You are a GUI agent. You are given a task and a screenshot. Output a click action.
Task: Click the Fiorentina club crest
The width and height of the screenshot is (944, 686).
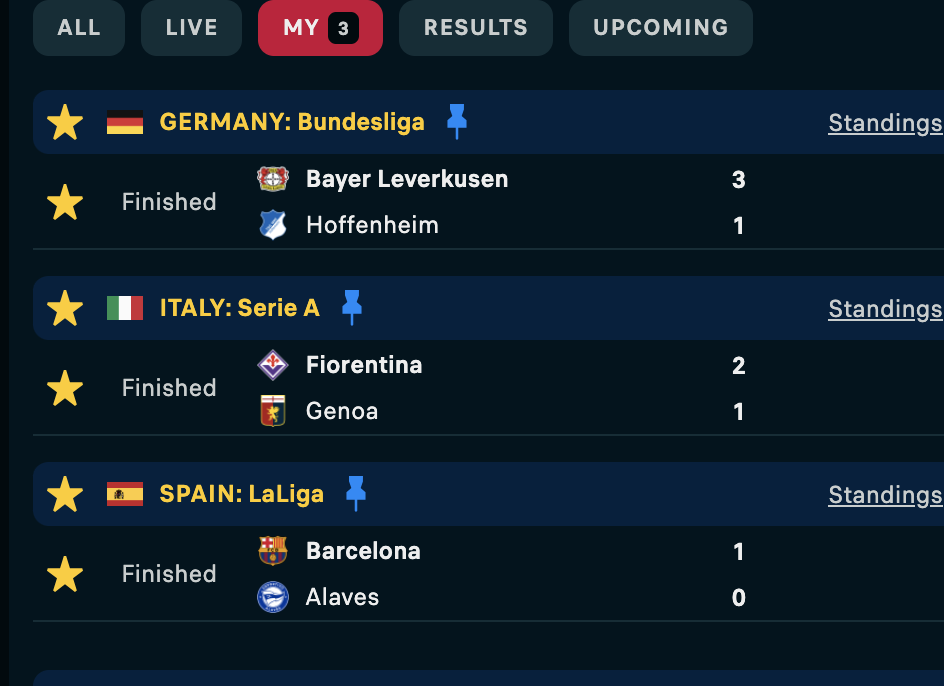(x=273, y=365)
